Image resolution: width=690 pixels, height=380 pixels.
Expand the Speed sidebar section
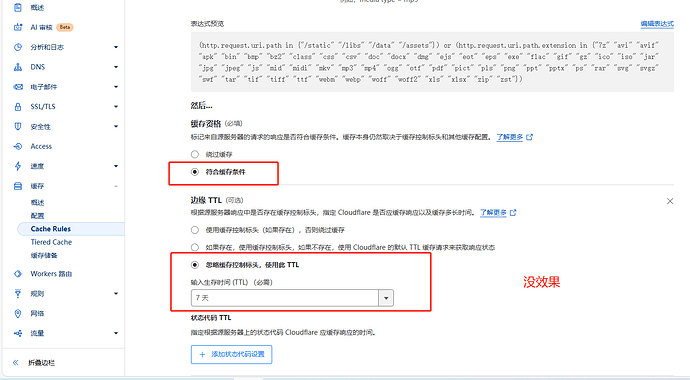click(x=116, y=166)
